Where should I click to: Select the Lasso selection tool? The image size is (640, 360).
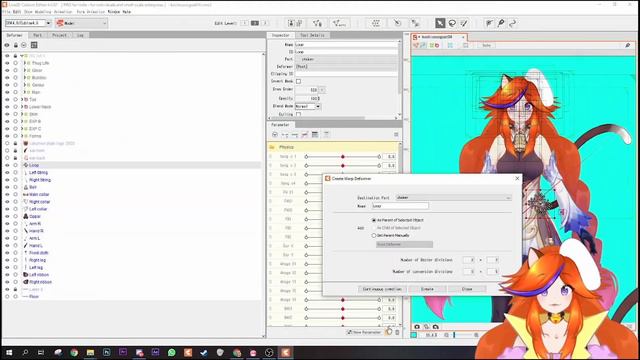452,23
